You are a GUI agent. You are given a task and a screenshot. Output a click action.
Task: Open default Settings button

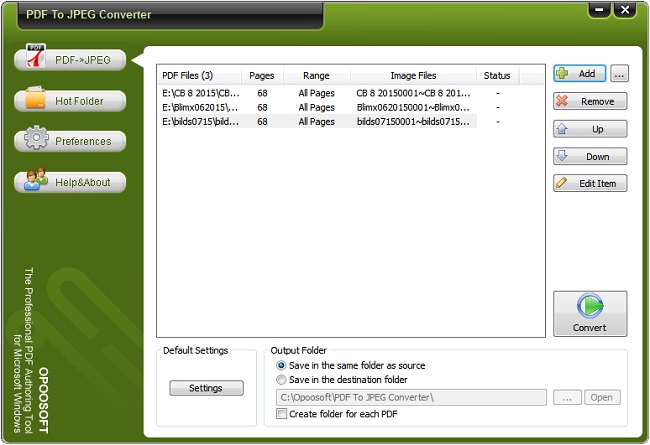[x=206, y=388]
